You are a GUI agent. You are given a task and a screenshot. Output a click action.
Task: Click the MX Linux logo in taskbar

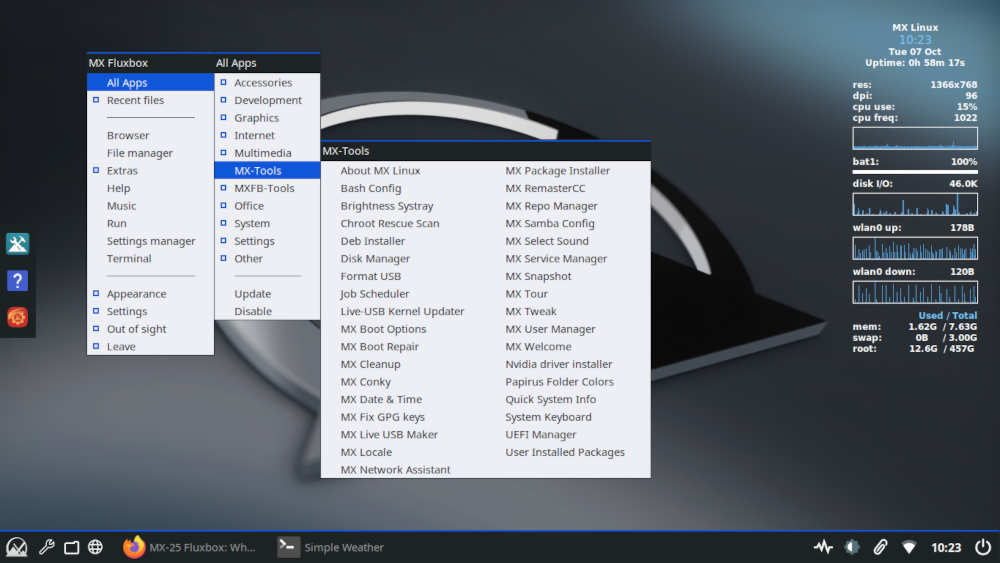click(17, 547)
